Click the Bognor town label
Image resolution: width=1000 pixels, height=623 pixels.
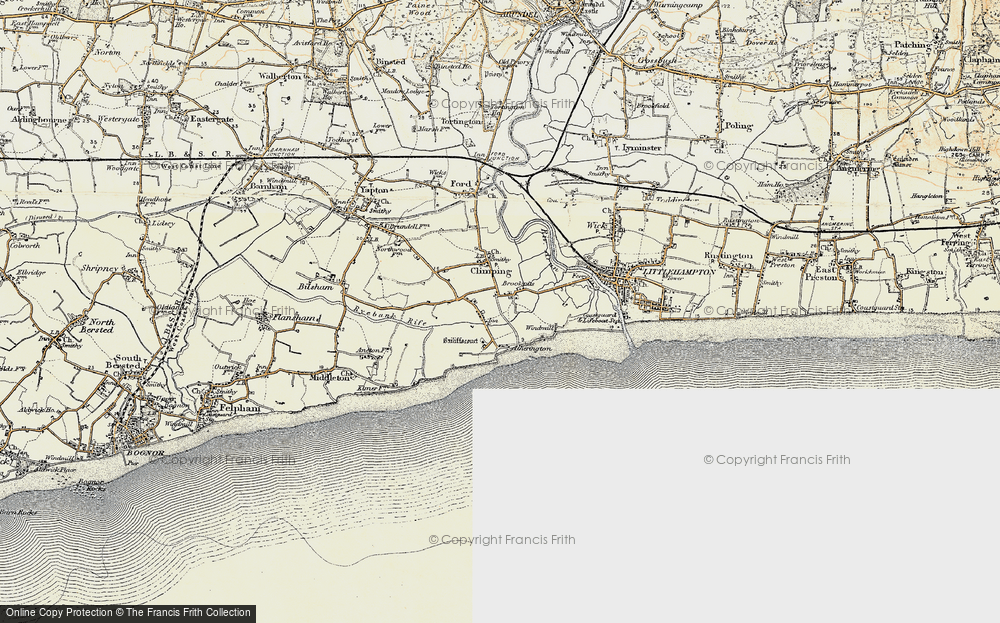pos(145,453)
